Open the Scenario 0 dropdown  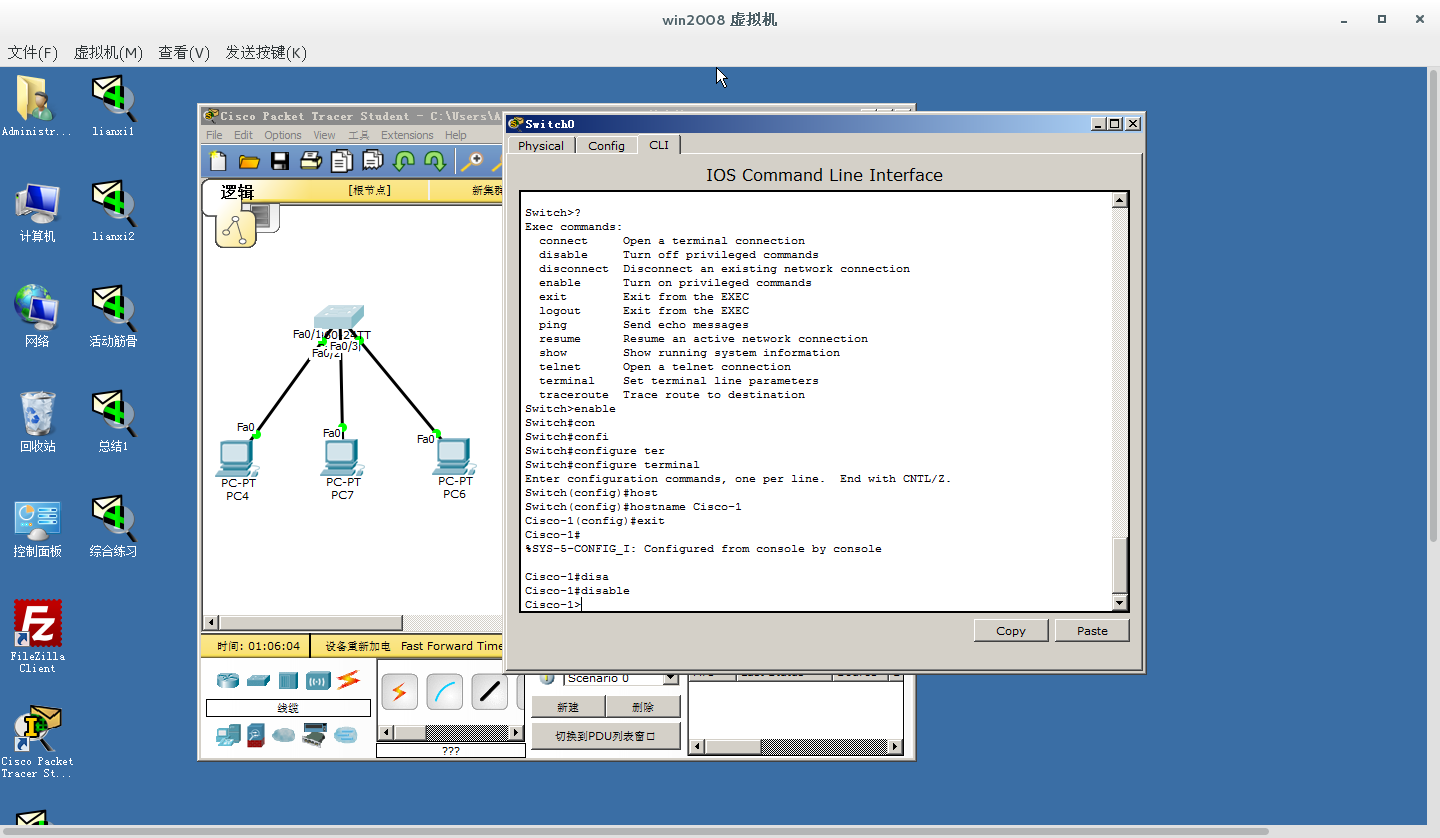670,678
